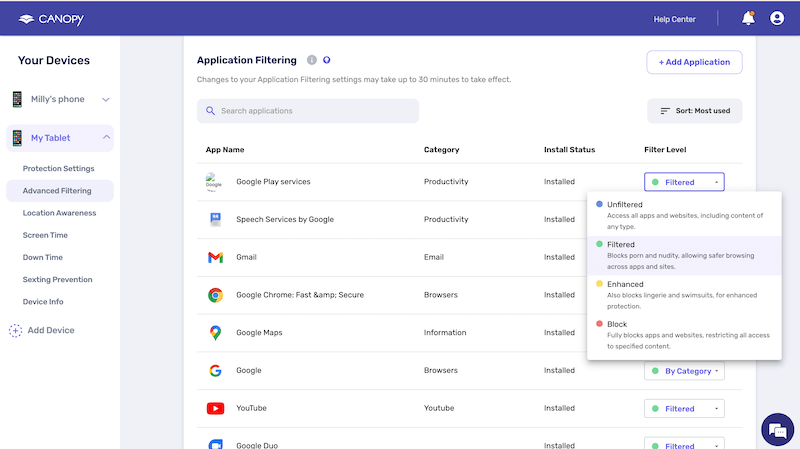Click the Canopy logo
Screen dimensions: 800x449
(x=51, y=19)
